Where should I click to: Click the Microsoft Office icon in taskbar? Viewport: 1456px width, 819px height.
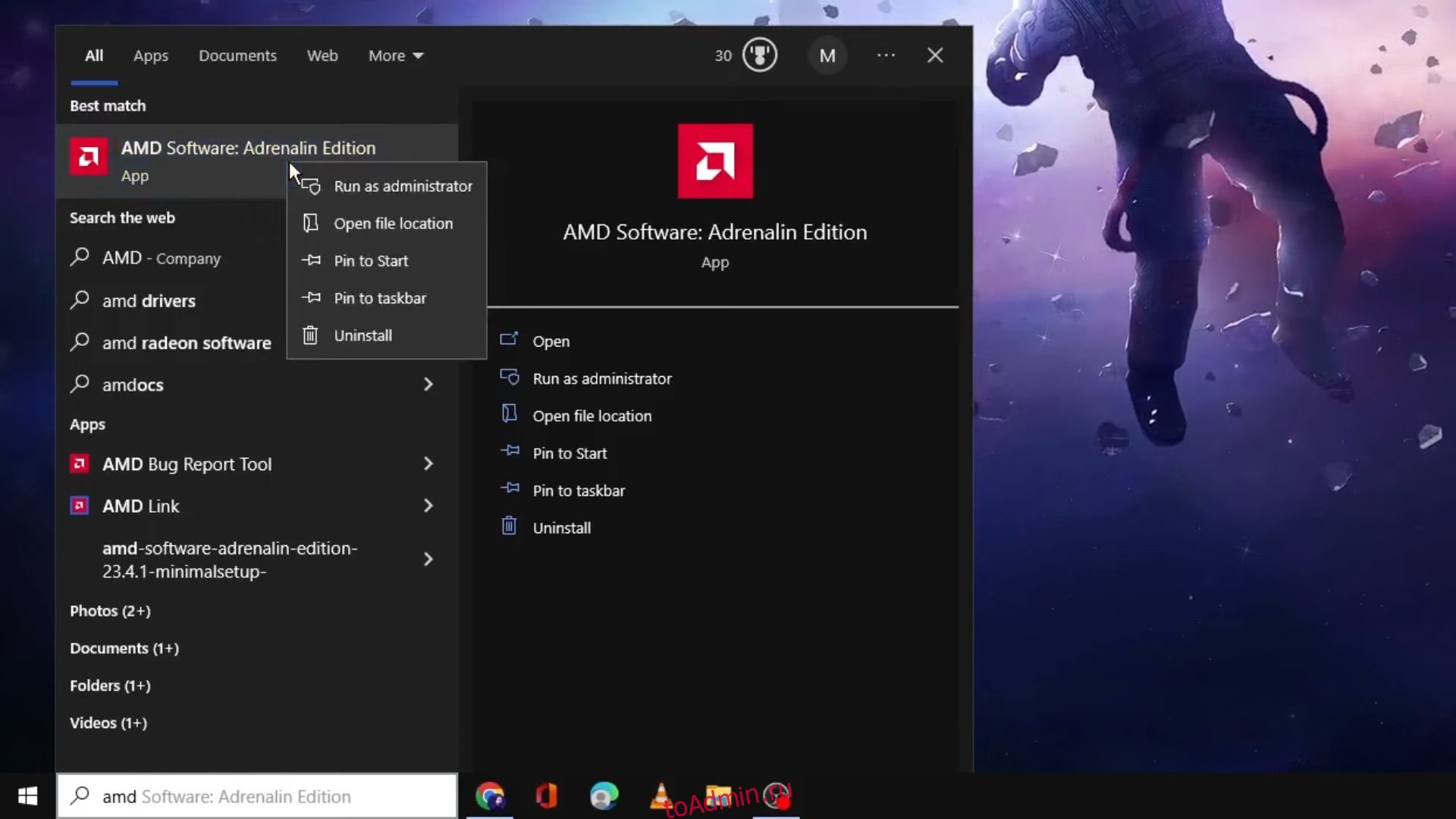(x=547, y=797)
